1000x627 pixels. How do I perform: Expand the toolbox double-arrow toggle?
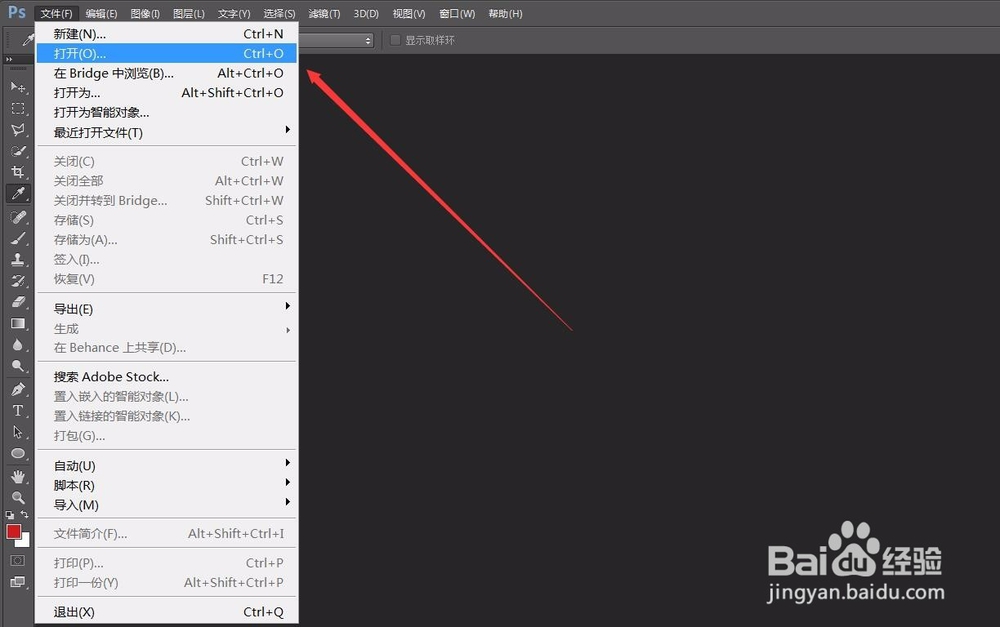pos(9,59)
